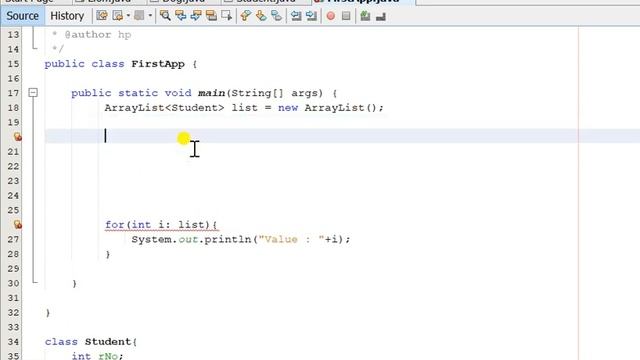The image size is (640, 360).
Task: Click the grayed-out Forward navigation icon
Action: pos(139,16)
